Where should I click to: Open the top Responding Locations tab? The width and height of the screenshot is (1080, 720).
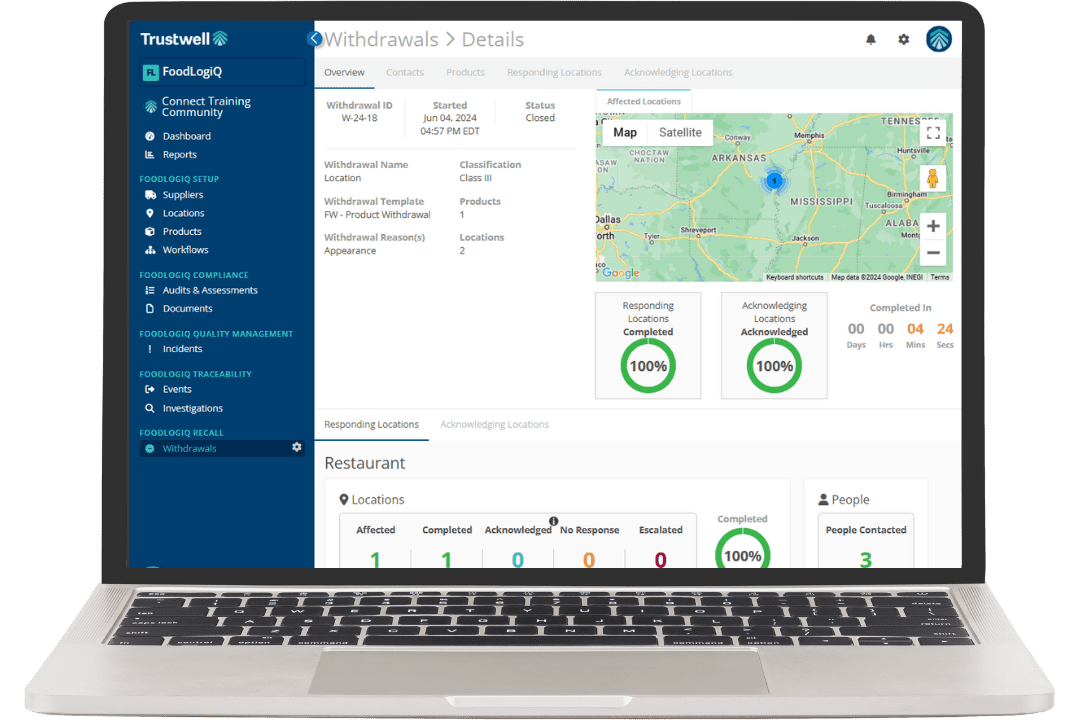554,72
